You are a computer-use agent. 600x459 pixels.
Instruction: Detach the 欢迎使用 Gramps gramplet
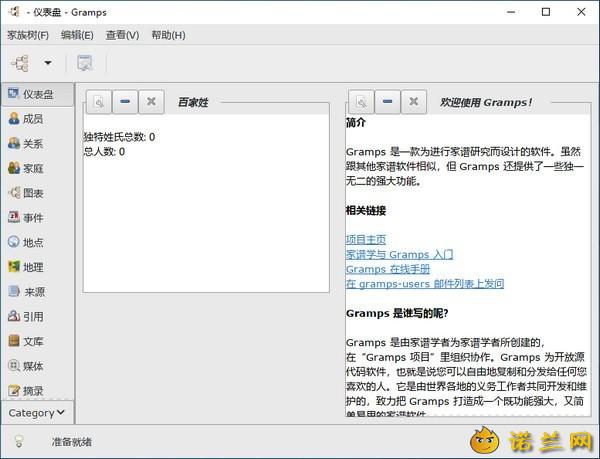pos(361,102)
